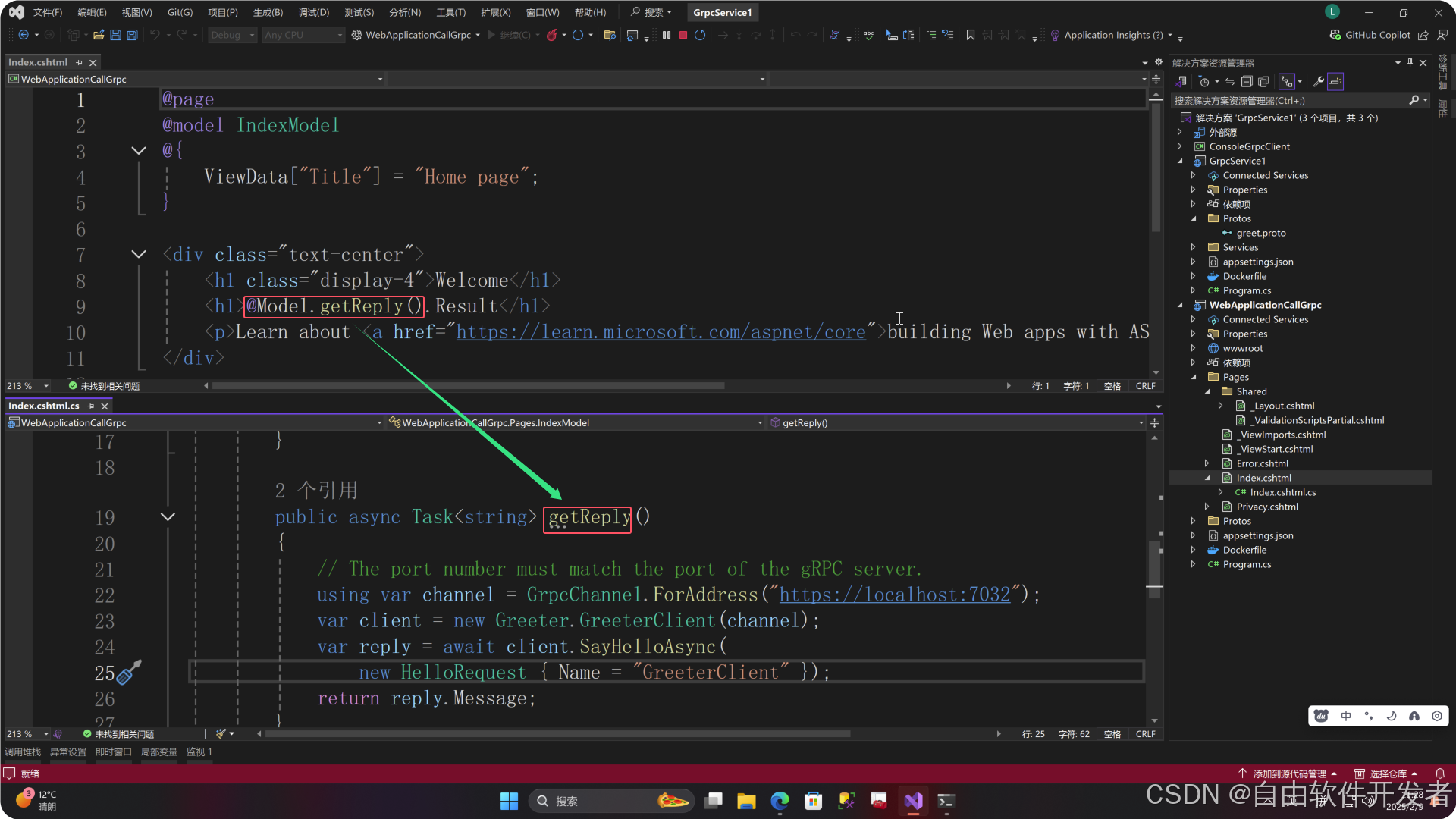The width and height of the screenshot is (1456, 819).
Task: Open the GitHub Copilot button
Action: (1370, 35)
